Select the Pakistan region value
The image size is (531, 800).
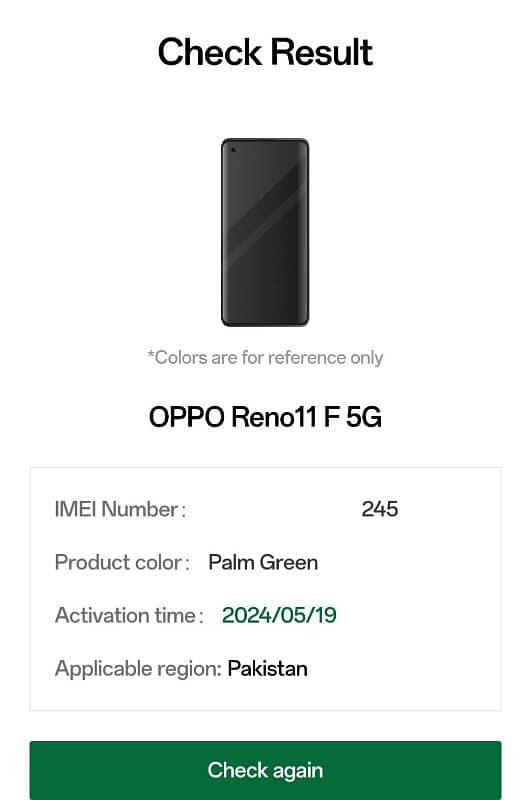tap(267, 669)
